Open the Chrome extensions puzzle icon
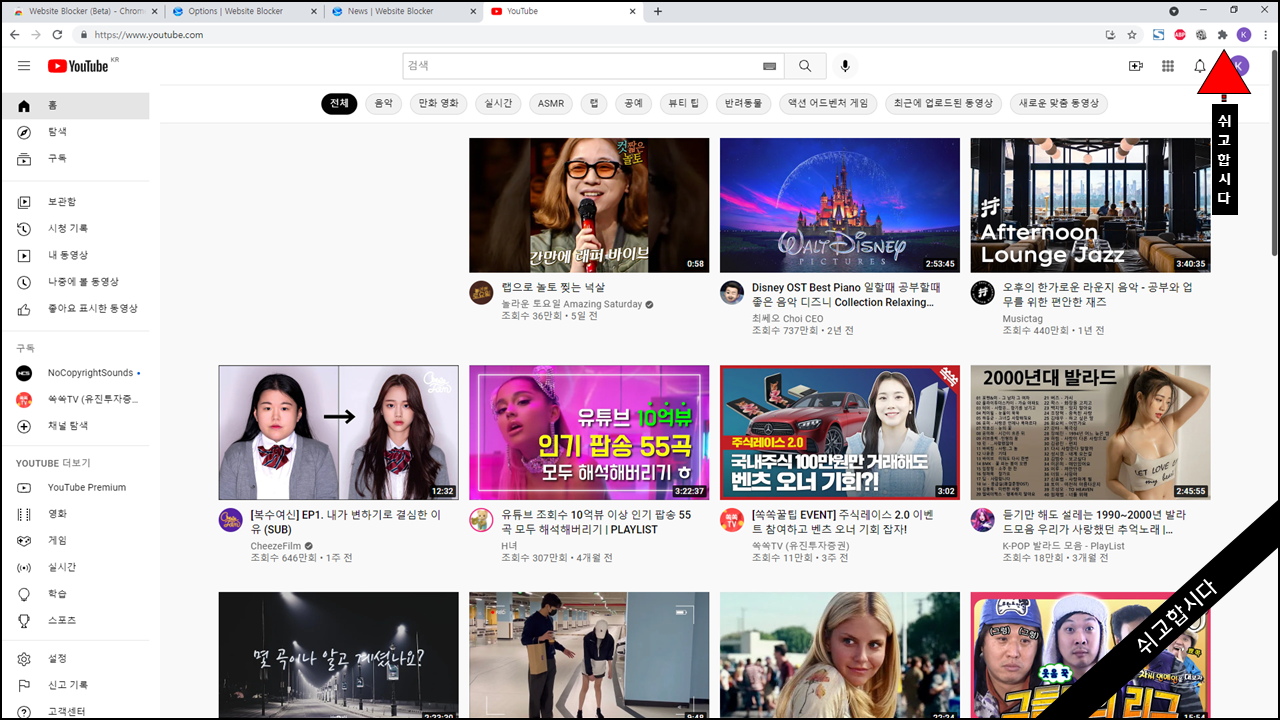This screenshot has height=720, width=1280. pyautogui.click(x=1222, y=34)
